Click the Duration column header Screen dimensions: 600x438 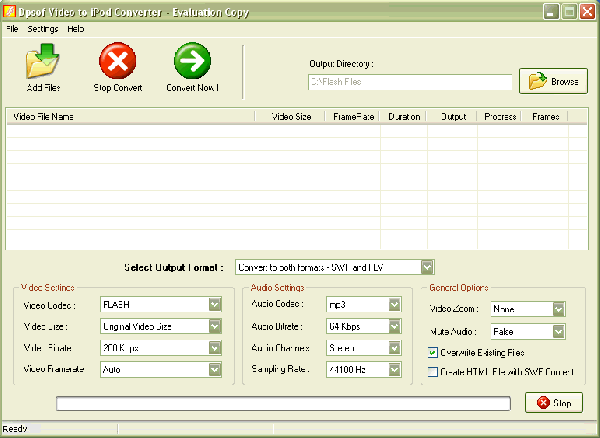coord(403,117)
